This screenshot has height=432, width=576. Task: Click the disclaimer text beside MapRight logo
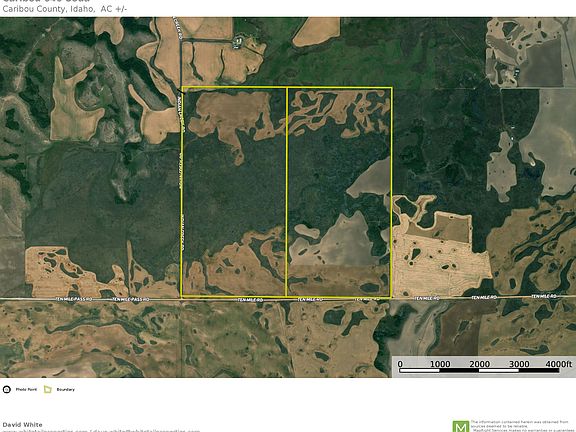click(x=522, y=426)
